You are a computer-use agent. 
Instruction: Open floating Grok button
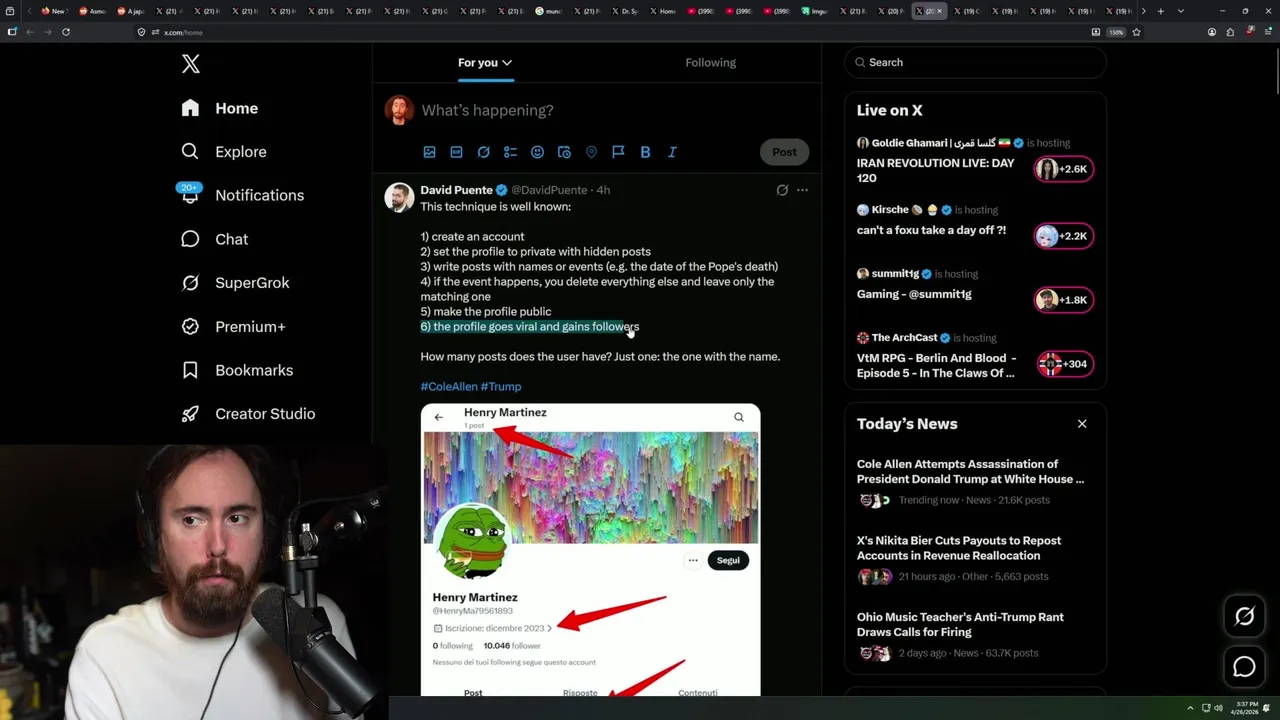(1244, 617)
